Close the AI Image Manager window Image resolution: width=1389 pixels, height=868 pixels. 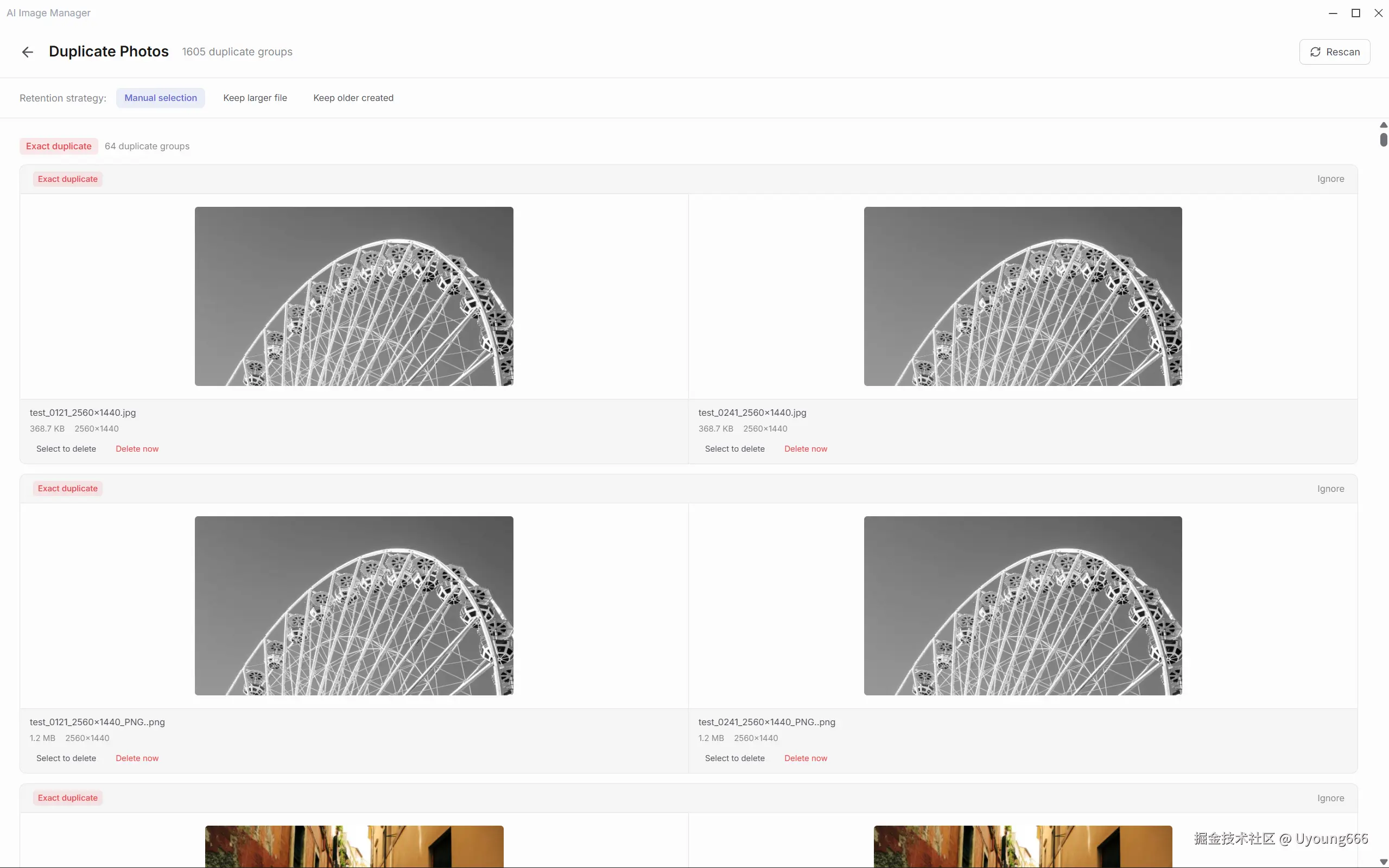pos(1378,13)
